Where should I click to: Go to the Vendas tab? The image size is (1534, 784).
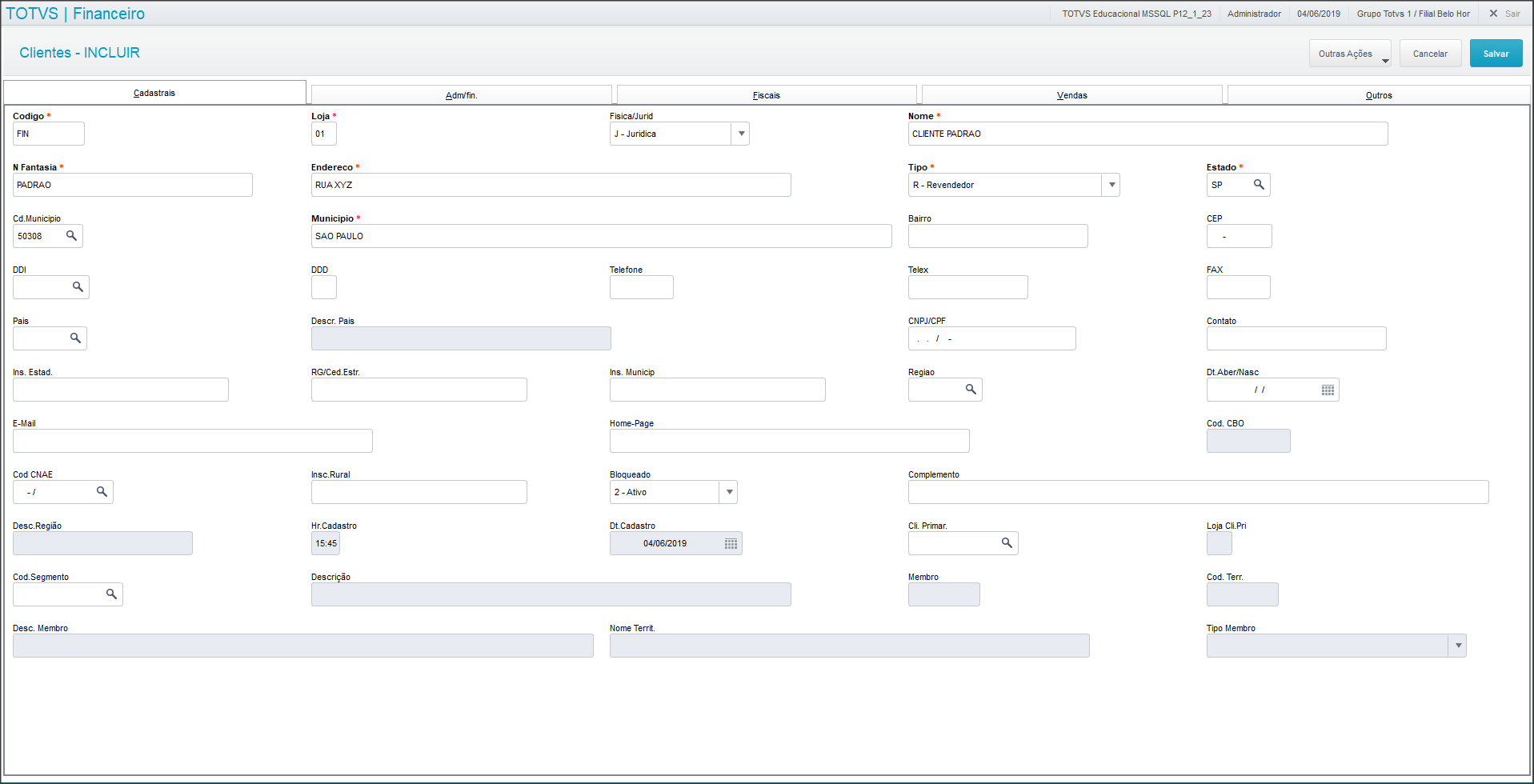click(x=1071, y=95)
